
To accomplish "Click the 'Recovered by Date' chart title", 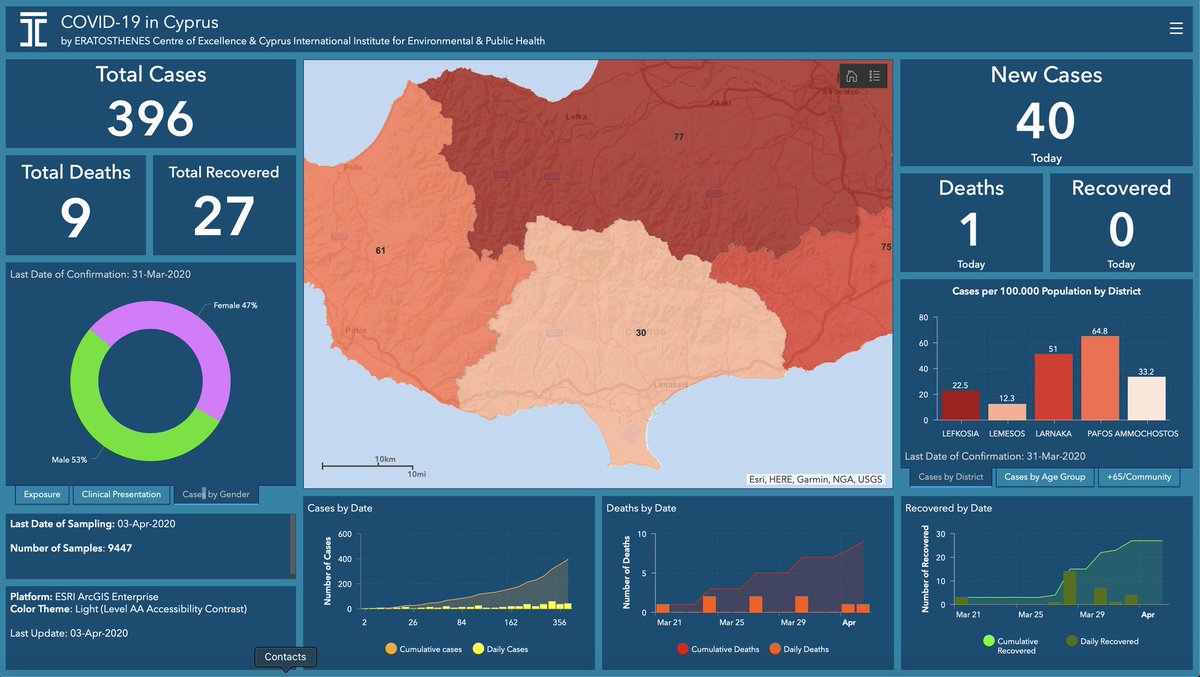I will 948,508.
